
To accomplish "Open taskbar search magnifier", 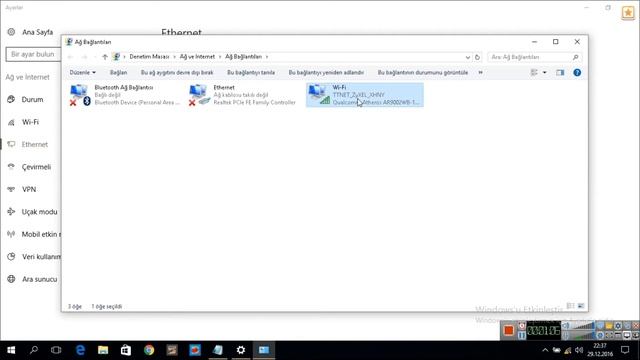I will click(x=34, y=350).
